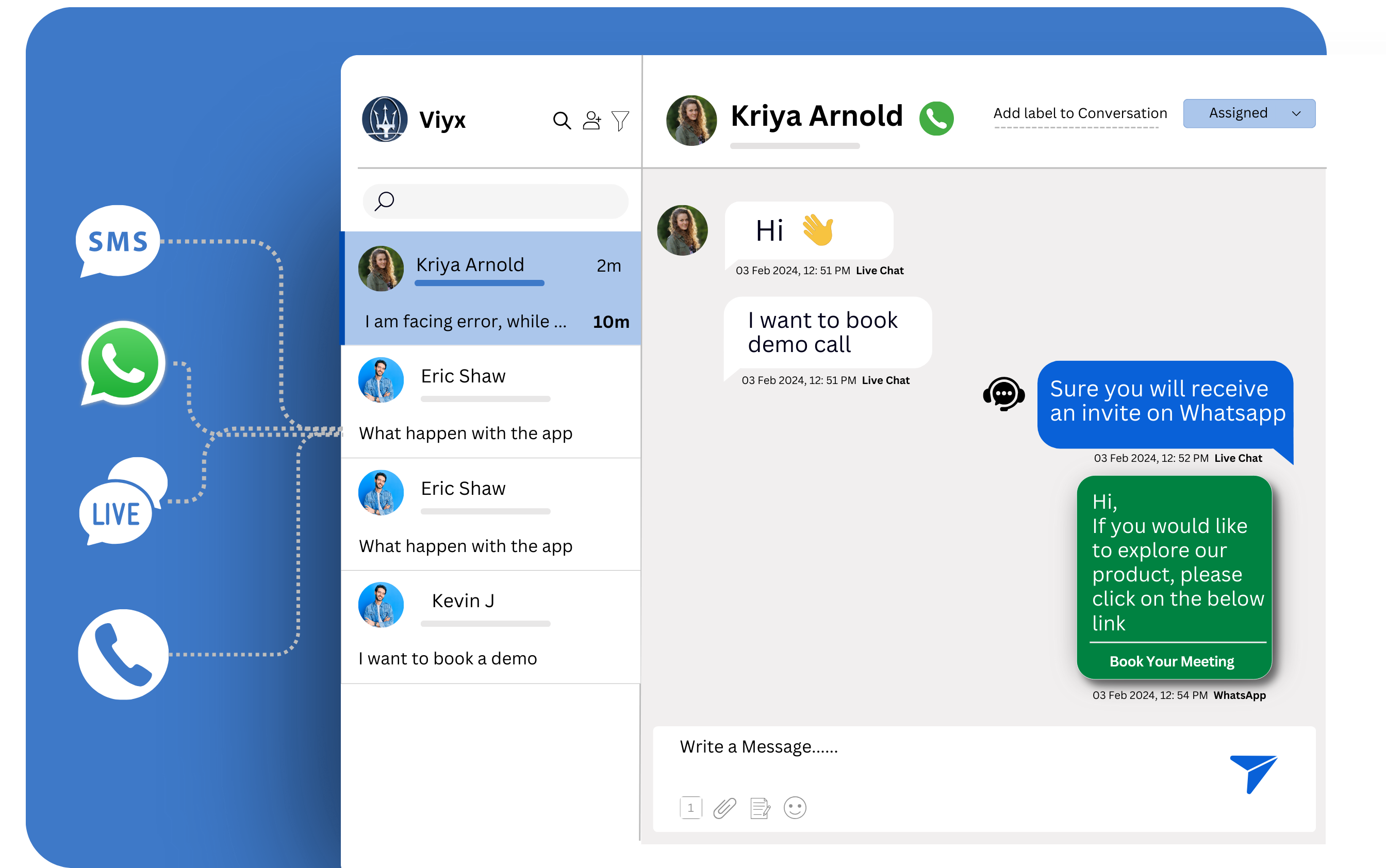Click the search magnifier icon beside Viyx

tap(562, 121)
